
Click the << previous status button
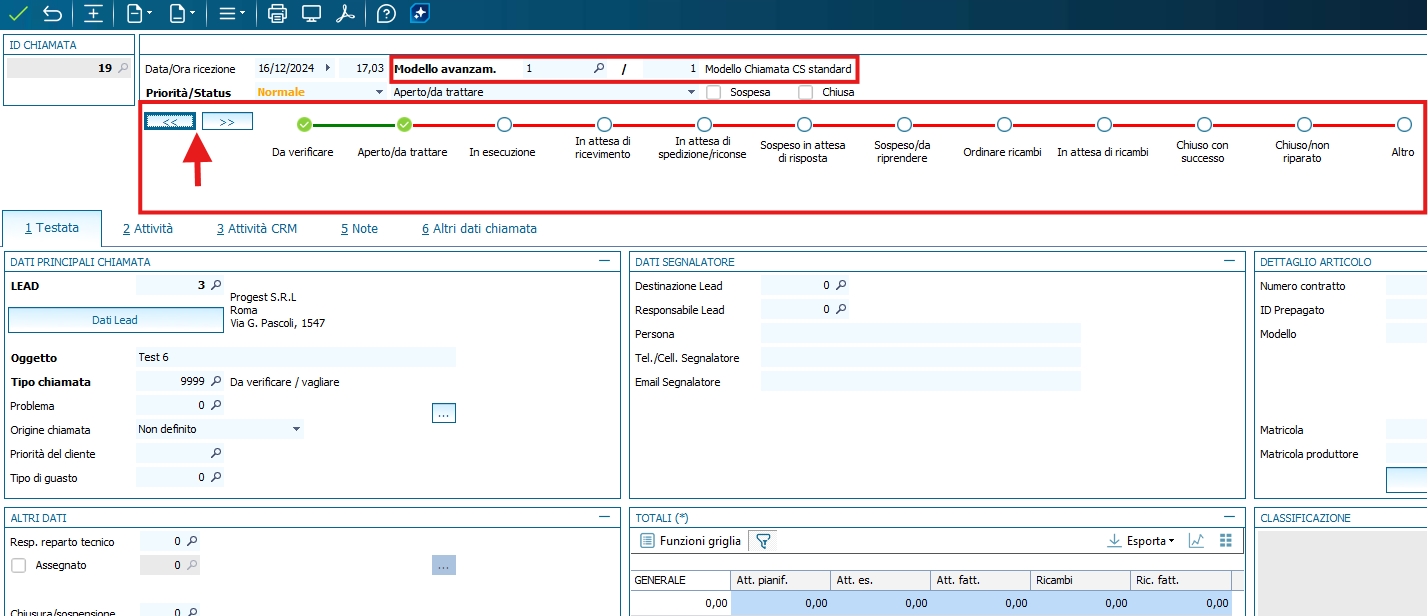169,121
